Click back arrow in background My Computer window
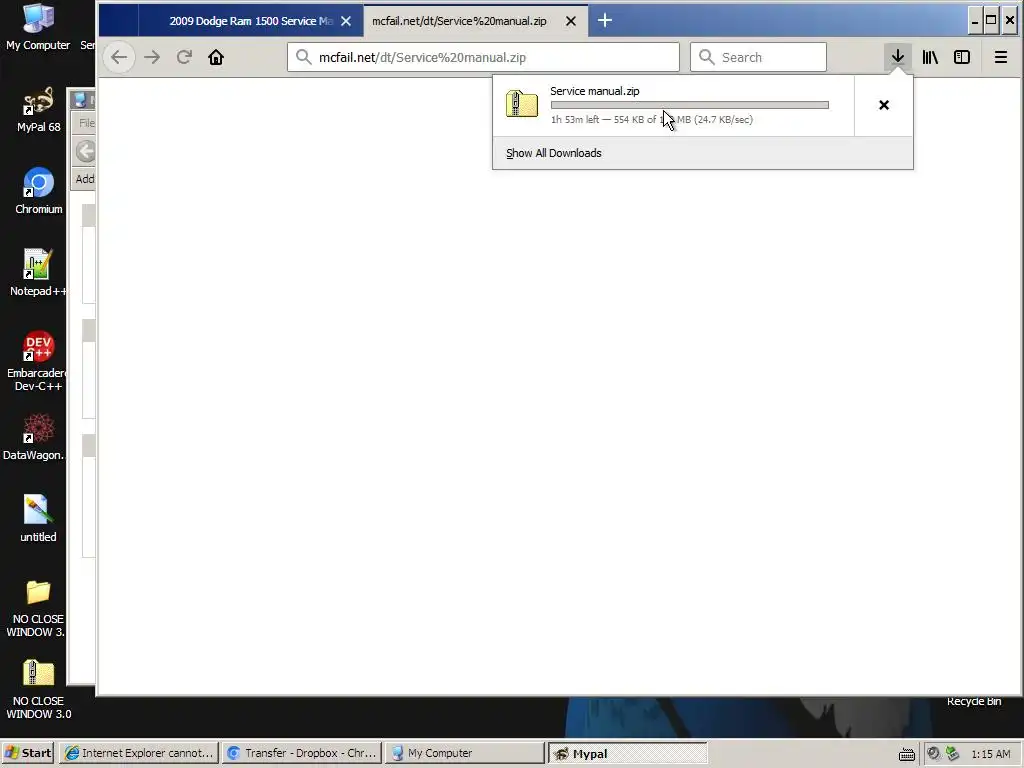The image size is (1024, 768). [85, 151]
